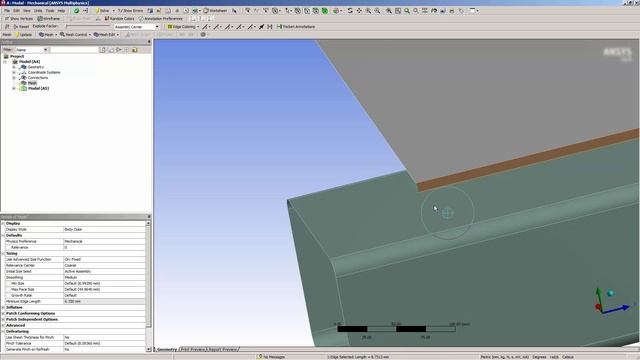Switch to the Print Preview tab
Screen dimensions: 640x360
pos(193,349)
